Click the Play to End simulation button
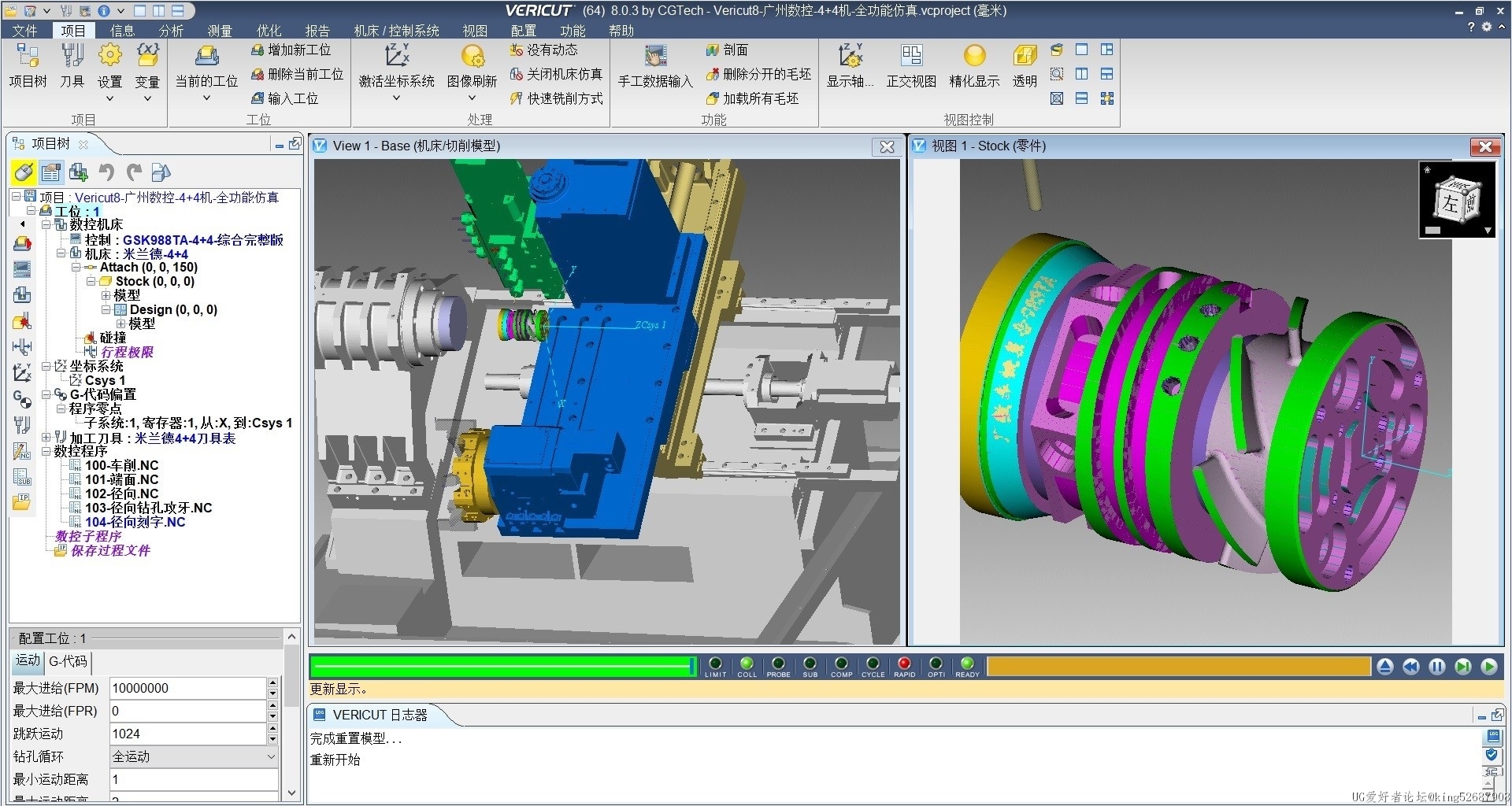This screenshot has width=1512, height=806. (1488, 667)
